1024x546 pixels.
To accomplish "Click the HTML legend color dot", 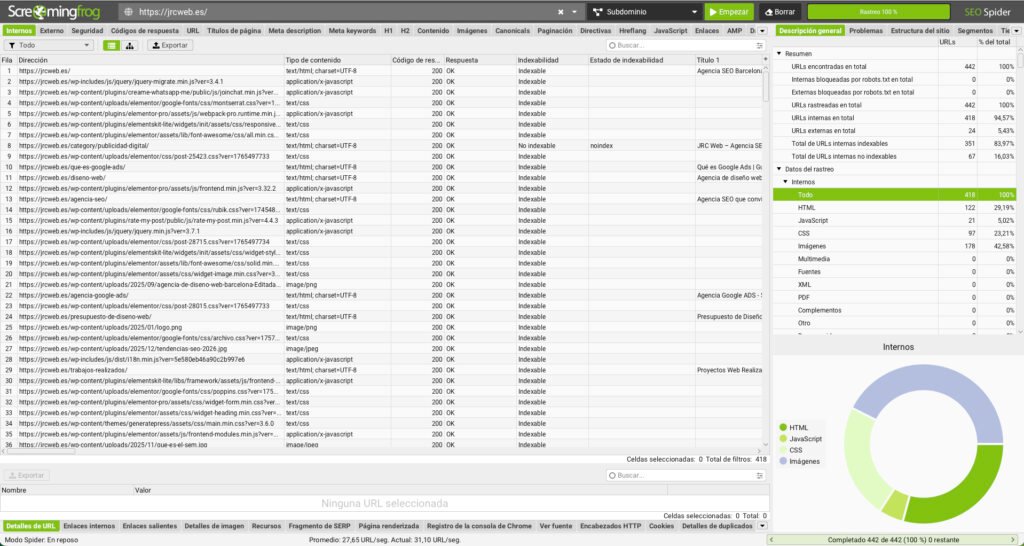I will (783, 428).
